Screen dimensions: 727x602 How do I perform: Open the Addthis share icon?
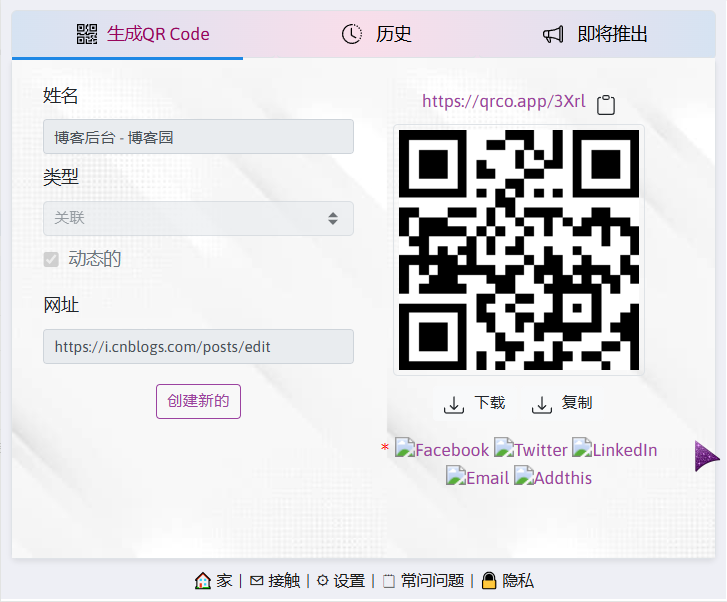(x=553, y=477)
